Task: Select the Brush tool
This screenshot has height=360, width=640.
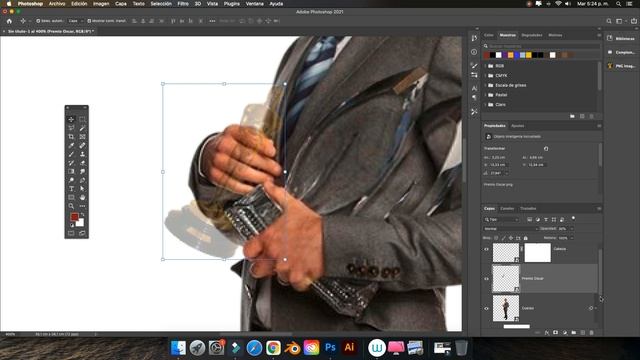Action: [x=71, y=154]
